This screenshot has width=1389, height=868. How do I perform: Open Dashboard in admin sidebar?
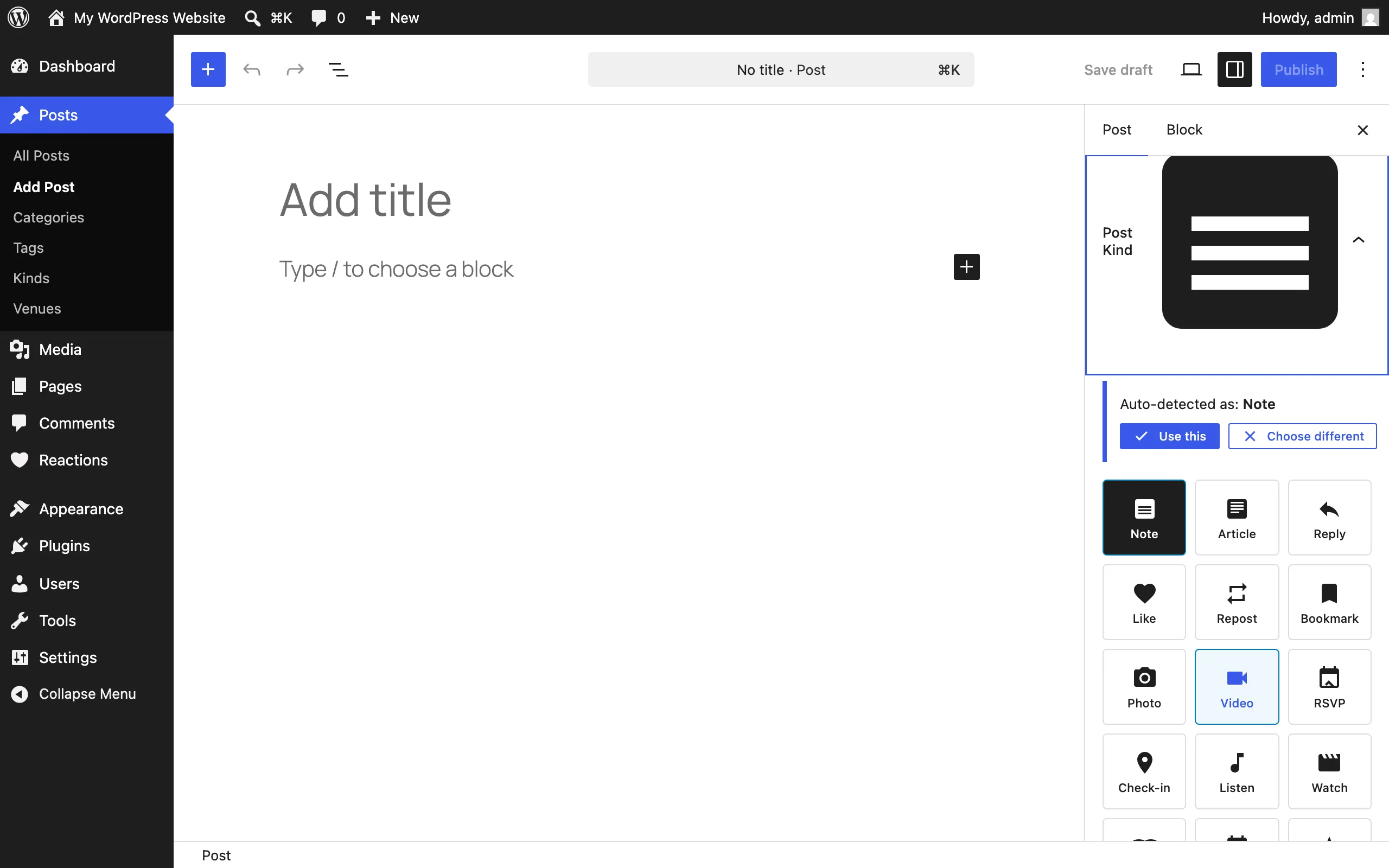(87, 66)
